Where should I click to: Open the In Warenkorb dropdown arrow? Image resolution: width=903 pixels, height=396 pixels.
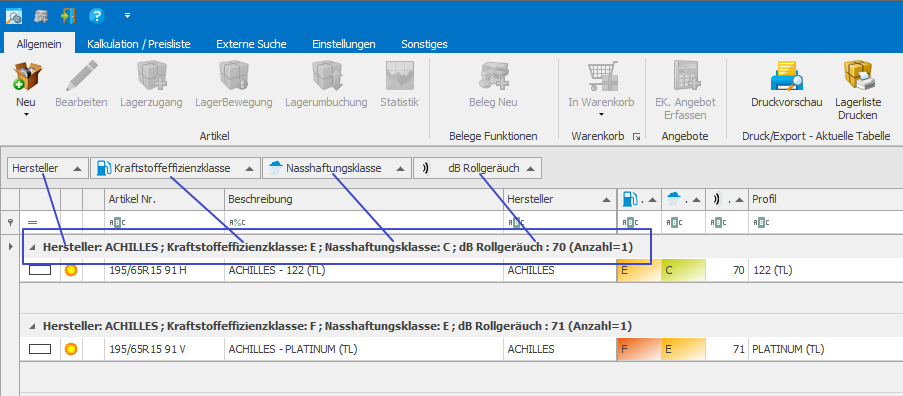coord(601,115)
